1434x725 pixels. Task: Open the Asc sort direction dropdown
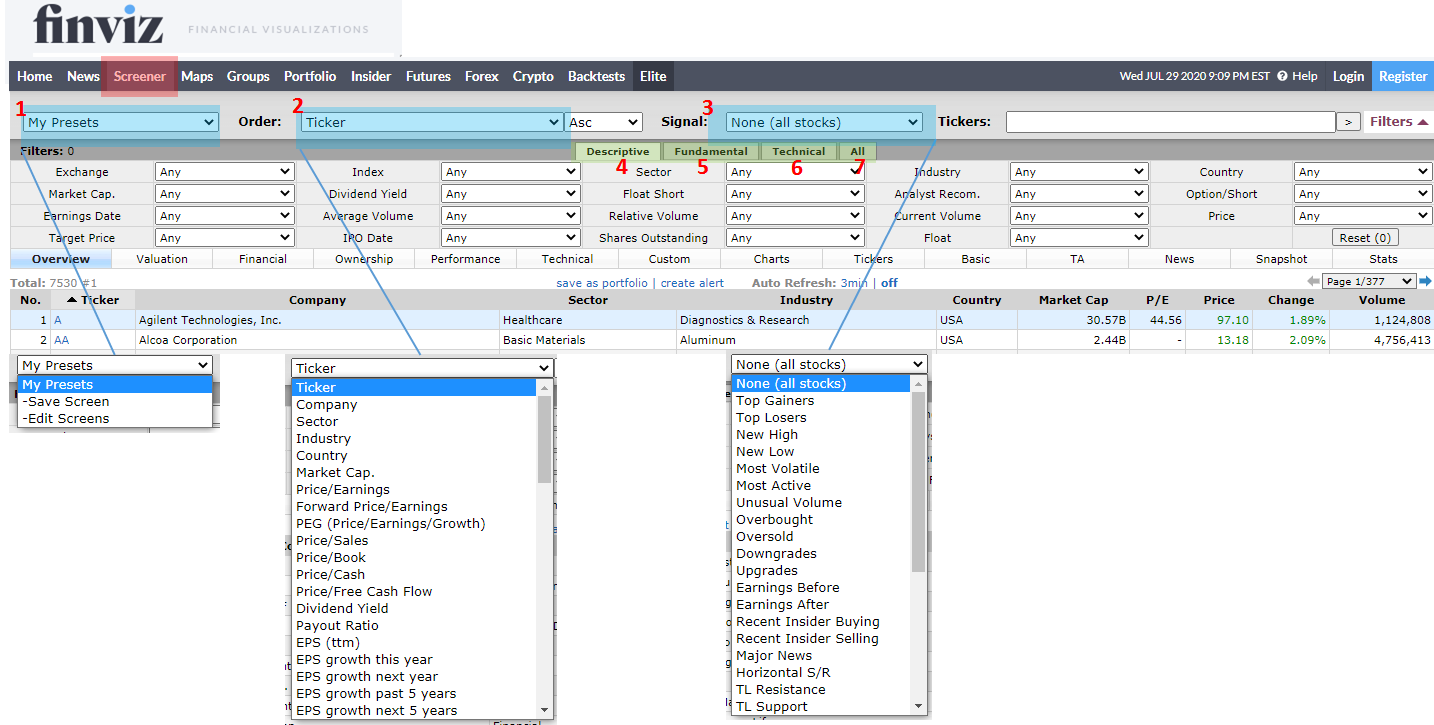pyautogui.click(x=604, y=122)
